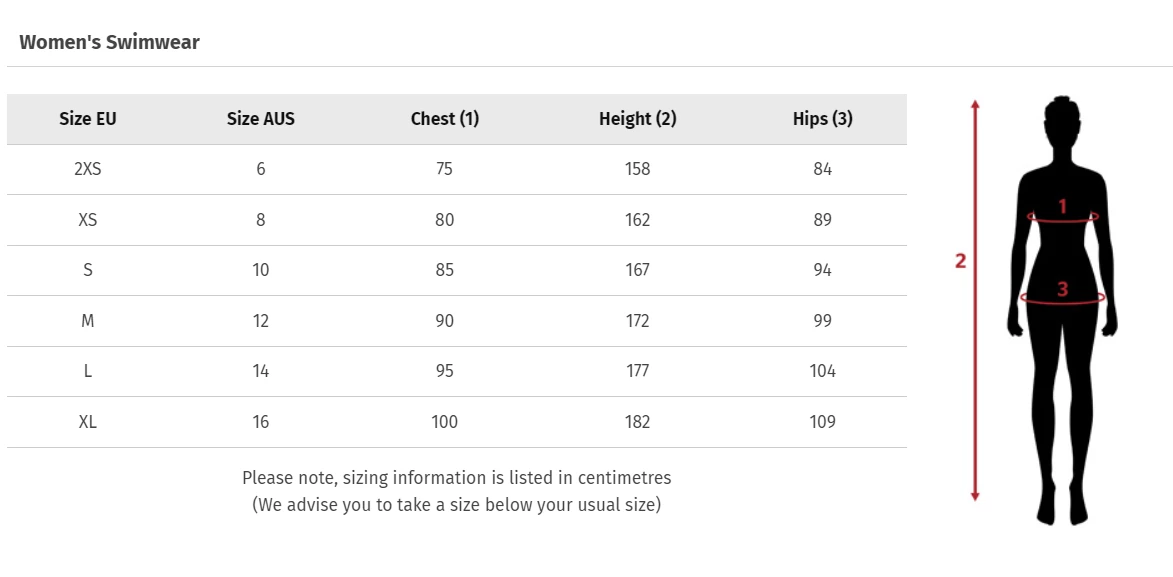Click the Size AUS column header
This screenshot has height=577, width=1173.
coord(261,119)
